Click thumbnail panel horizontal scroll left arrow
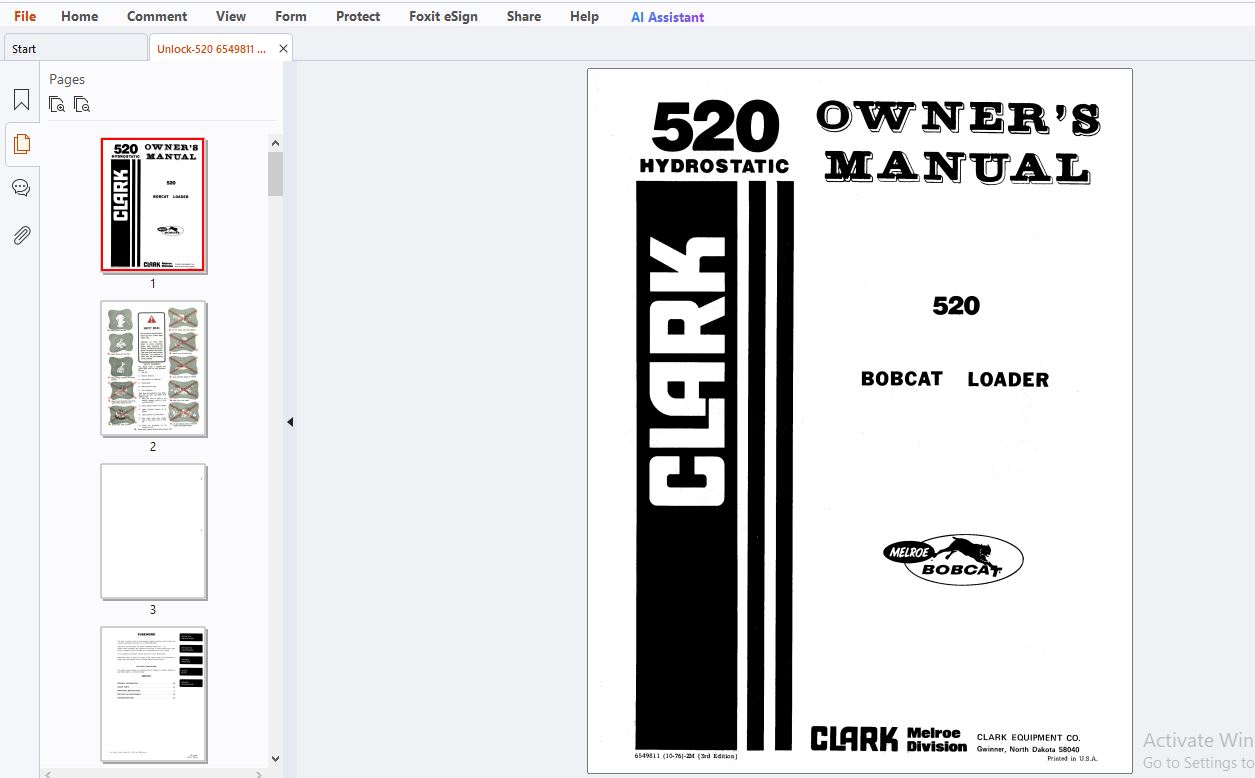The height and width of the screenshot is (778, 1255). click(x=49, y=774)
